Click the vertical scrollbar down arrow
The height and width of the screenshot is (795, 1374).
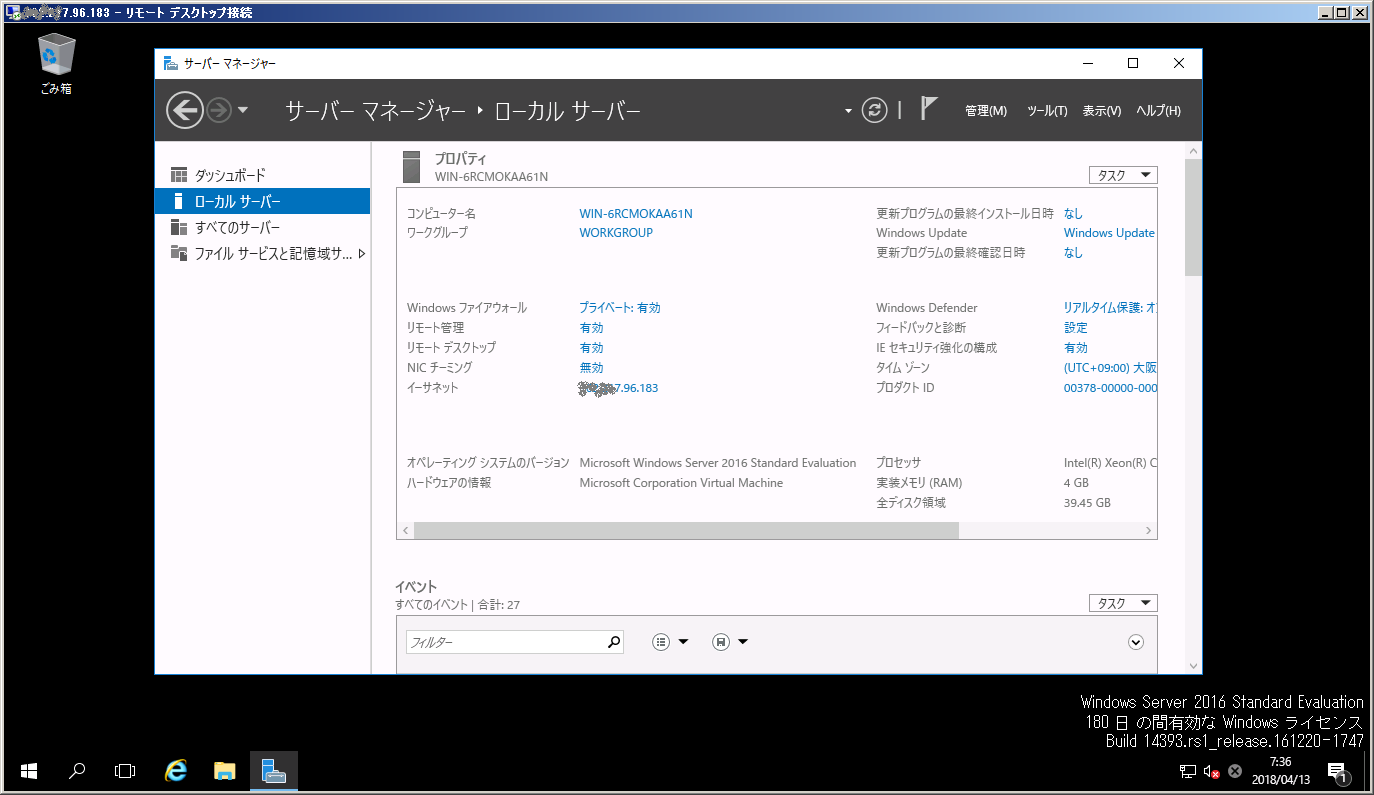click(1193, 665)
